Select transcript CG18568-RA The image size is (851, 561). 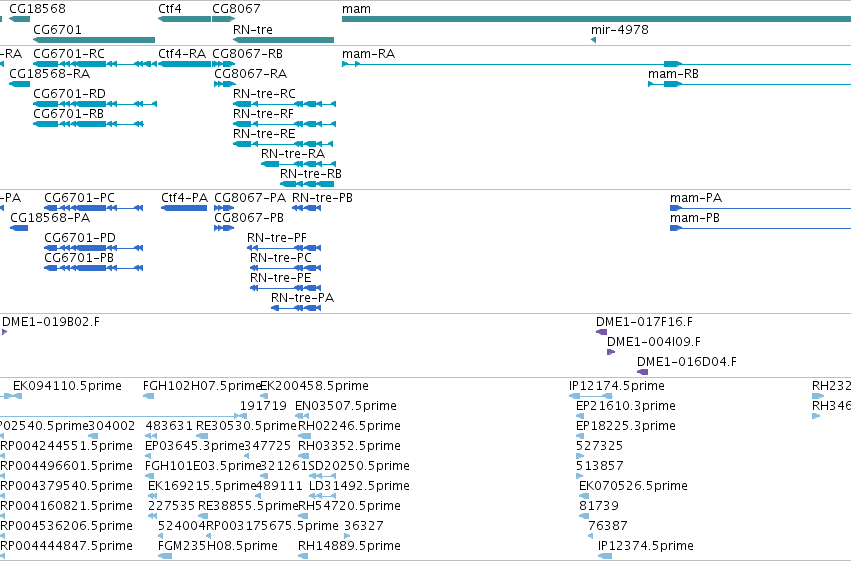click(20, 84)
